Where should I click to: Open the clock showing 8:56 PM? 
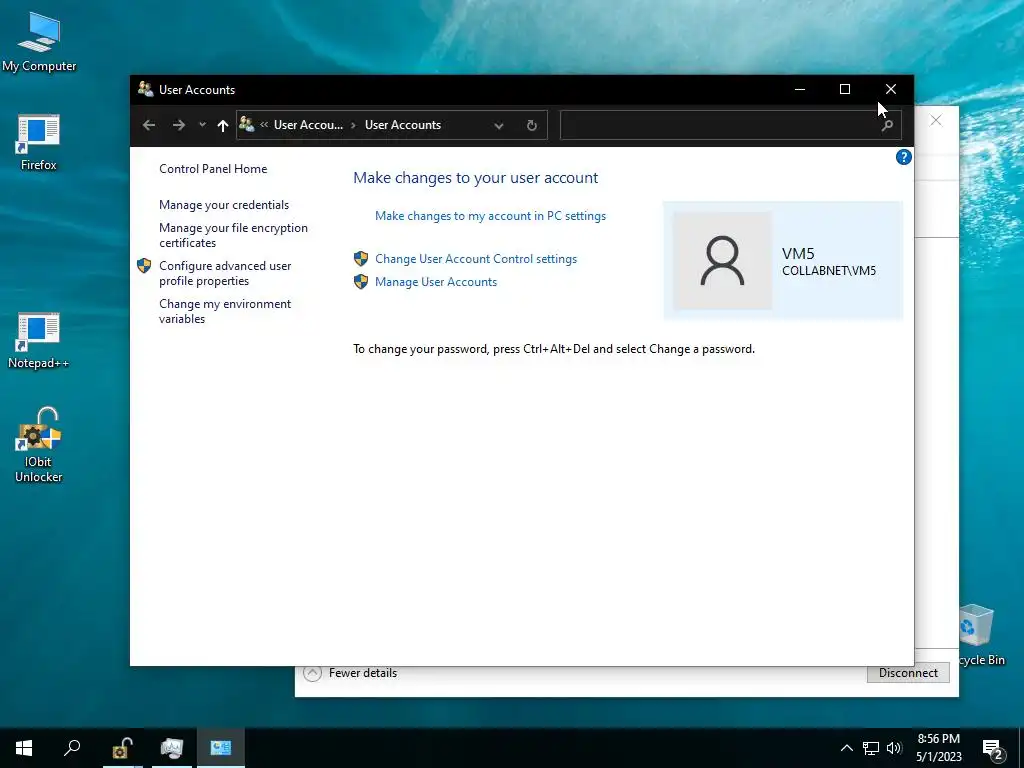[x=938, y=748]
